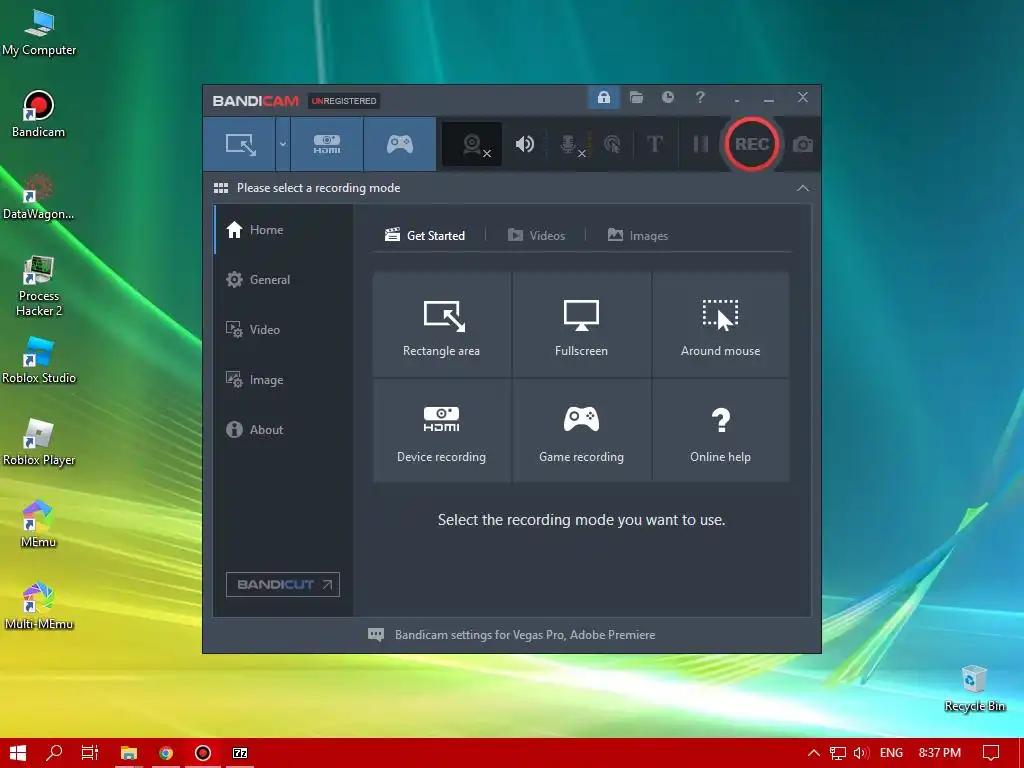1024x768 pixels.
Task: Select the Recycle Bin desktop icon
Action: pyautogui.click(x=974, y=688)
